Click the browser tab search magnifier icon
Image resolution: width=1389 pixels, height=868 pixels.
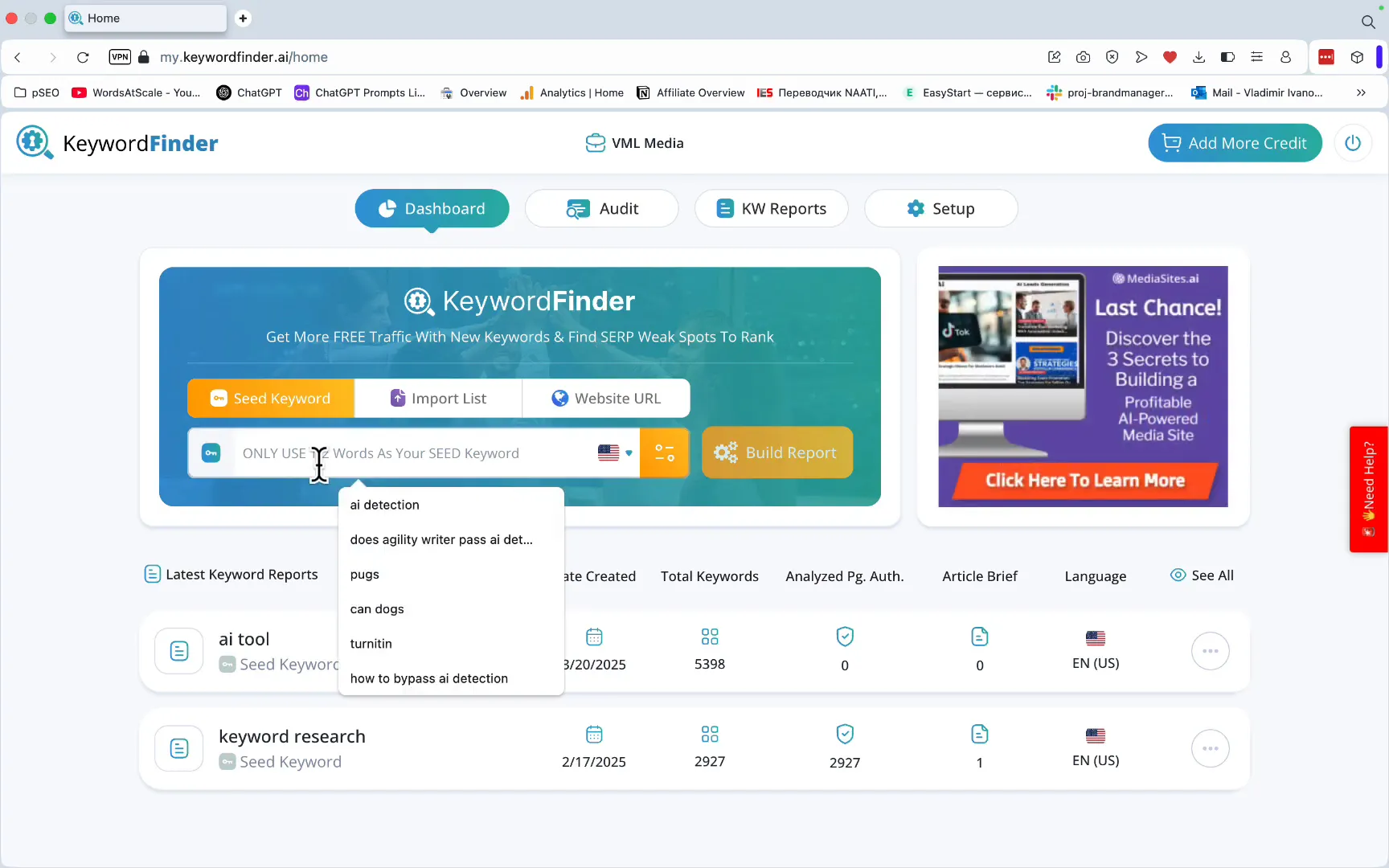tap(1368, 22)
